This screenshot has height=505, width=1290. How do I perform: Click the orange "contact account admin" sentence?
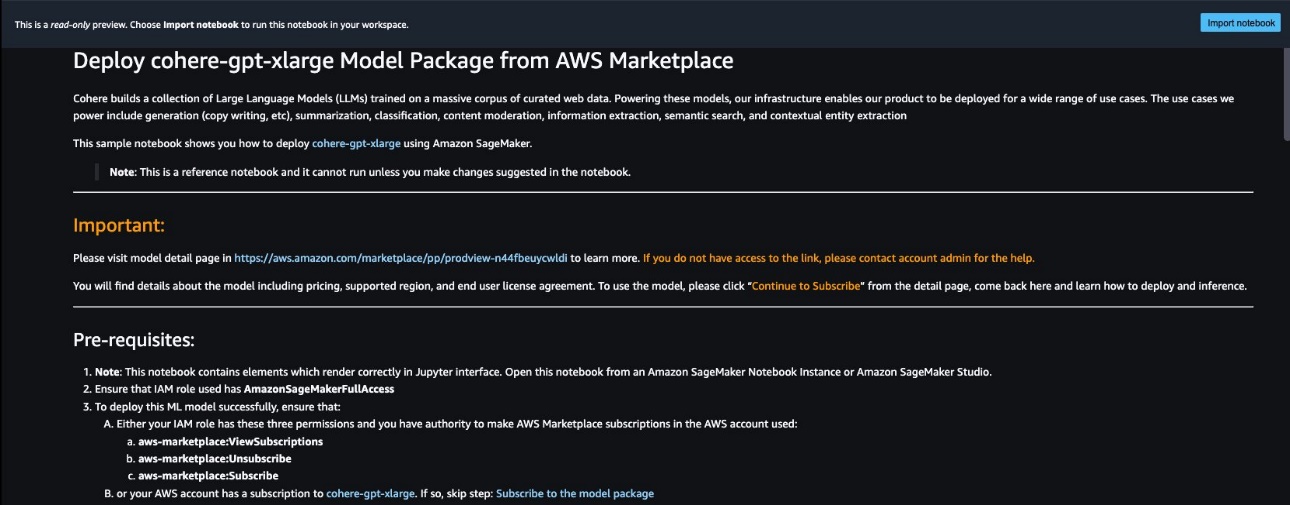(x=838, y=258)
